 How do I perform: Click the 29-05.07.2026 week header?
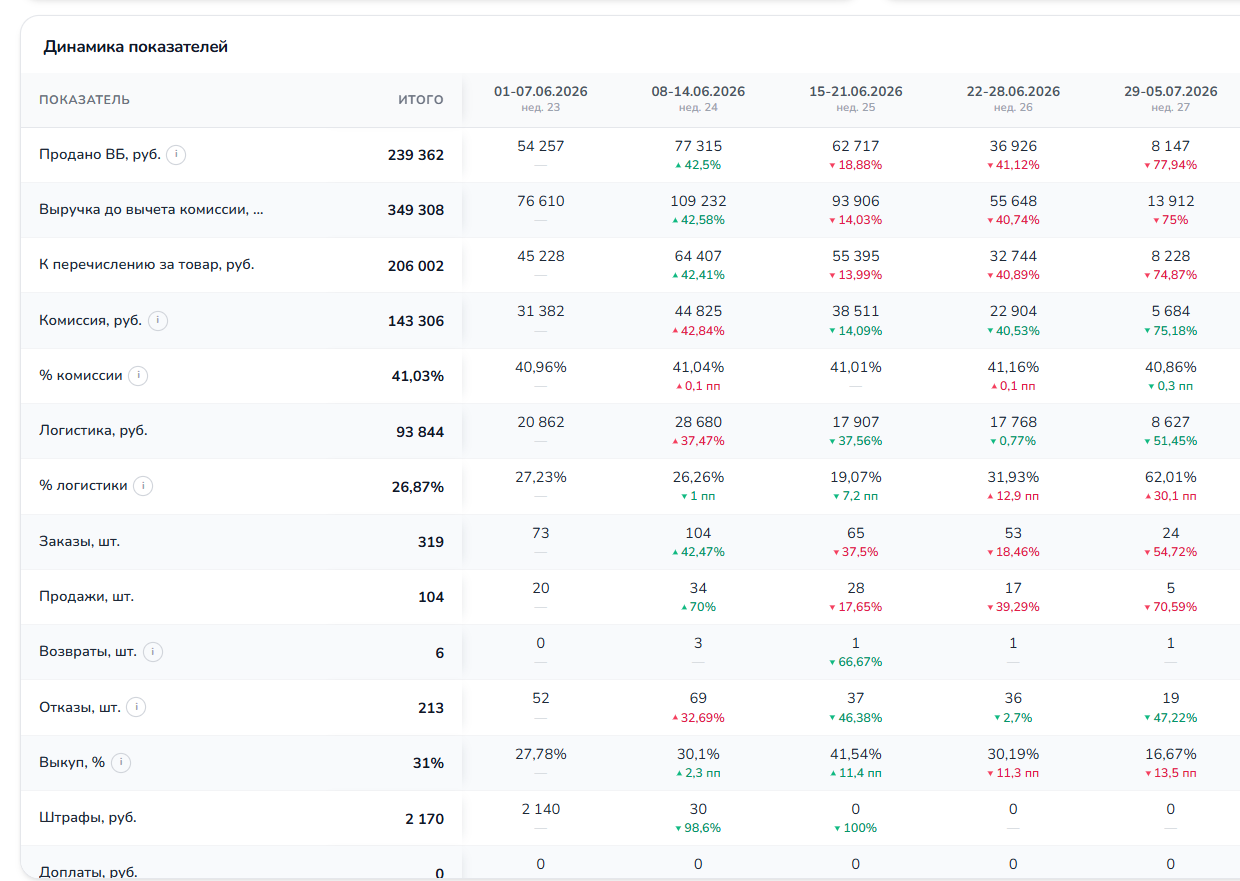1171,98
